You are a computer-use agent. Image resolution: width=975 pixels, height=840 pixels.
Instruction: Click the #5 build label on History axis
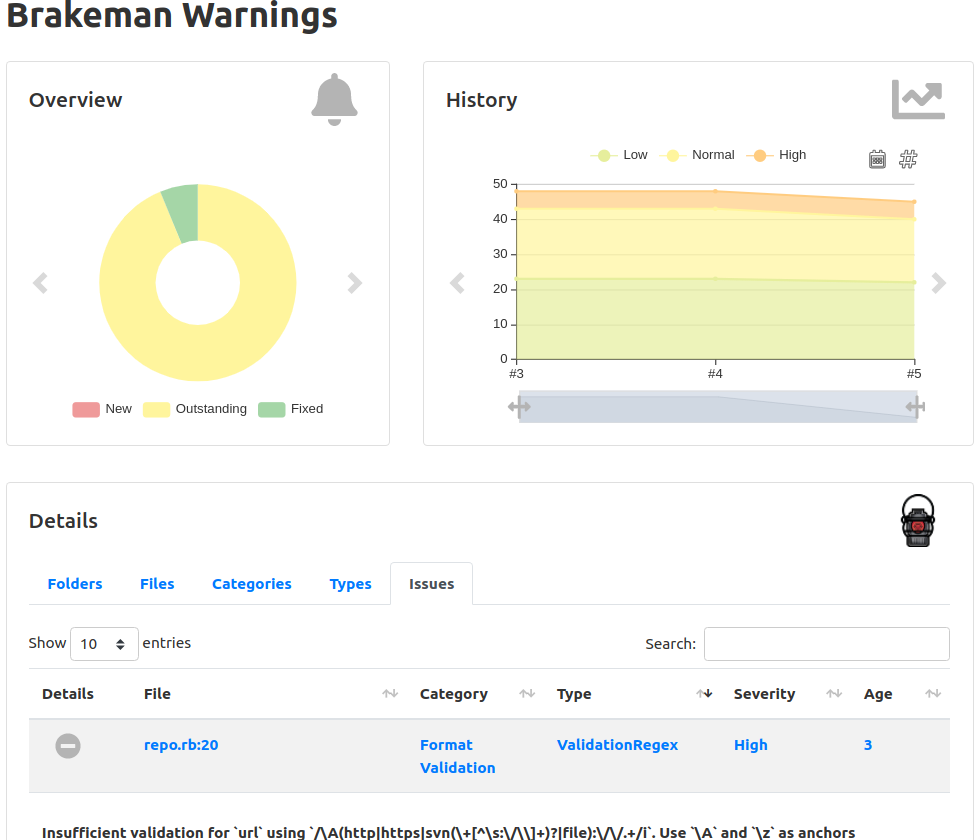click(913, 374)
